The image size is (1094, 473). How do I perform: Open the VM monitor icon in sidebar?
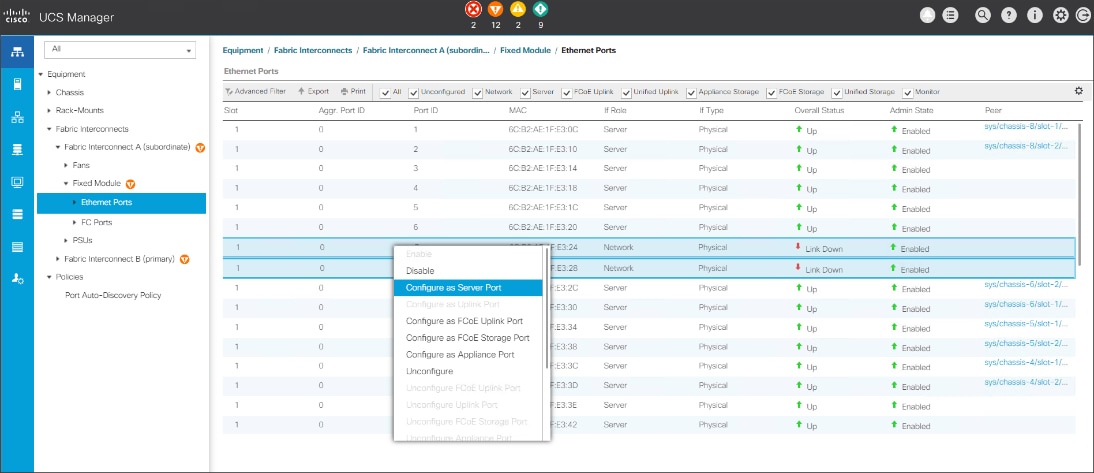tap(17, 182)
